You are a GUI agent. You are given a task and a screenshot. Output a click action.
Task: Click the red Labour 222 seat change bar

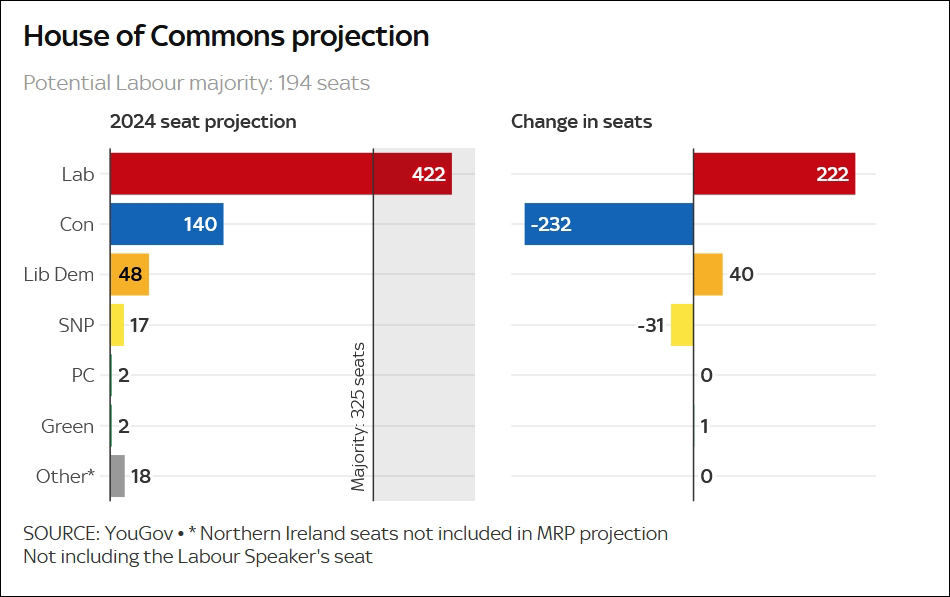[773, 174]
